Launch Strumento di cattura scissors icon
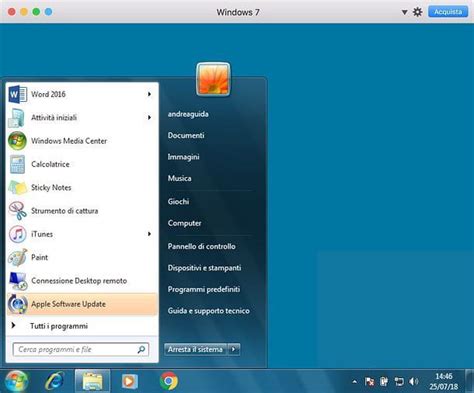The width and height of the screenshot is (474, 393). point(18,211)
